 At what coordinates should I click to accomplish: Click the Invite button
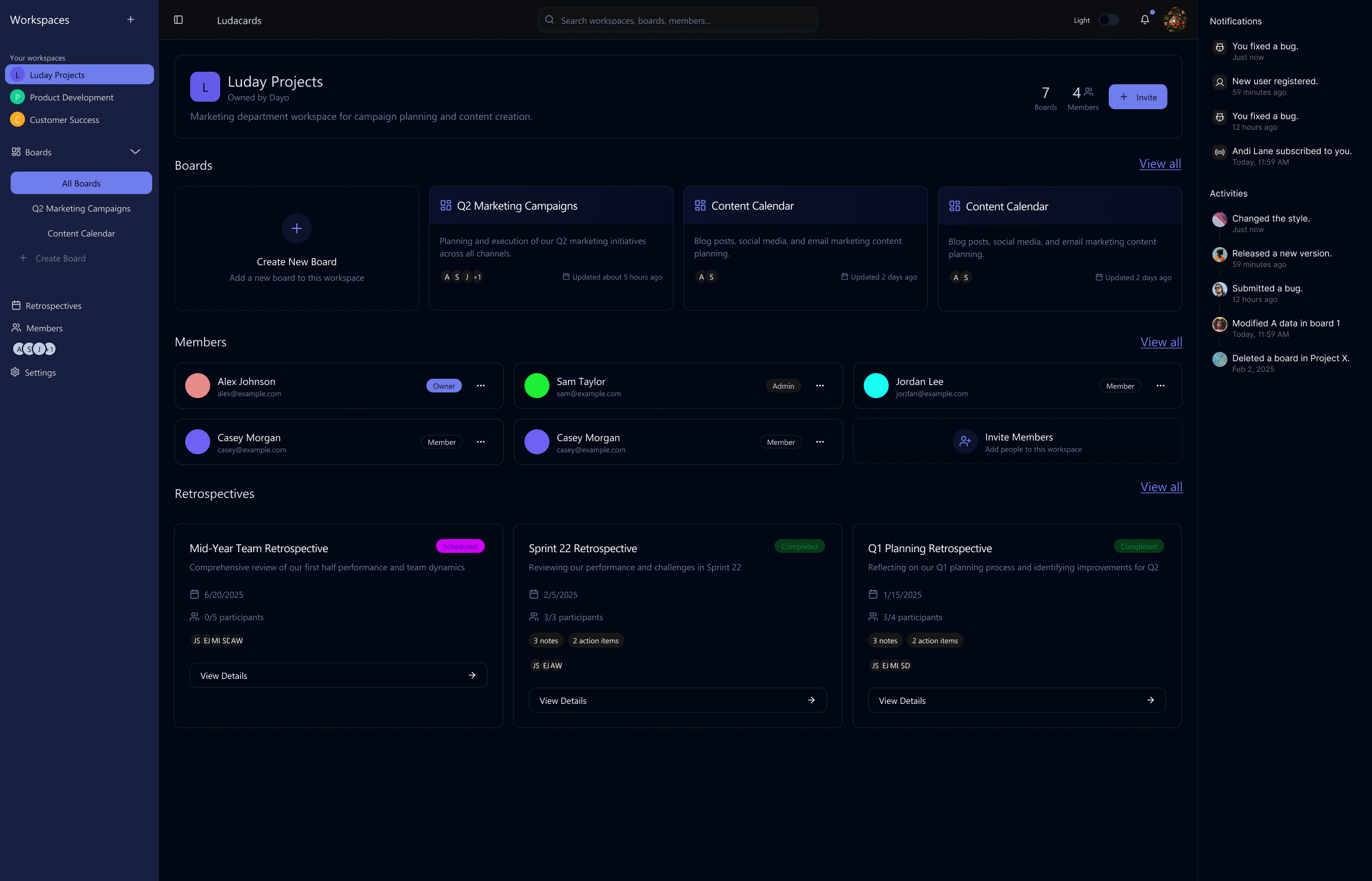click(1138, 97)
